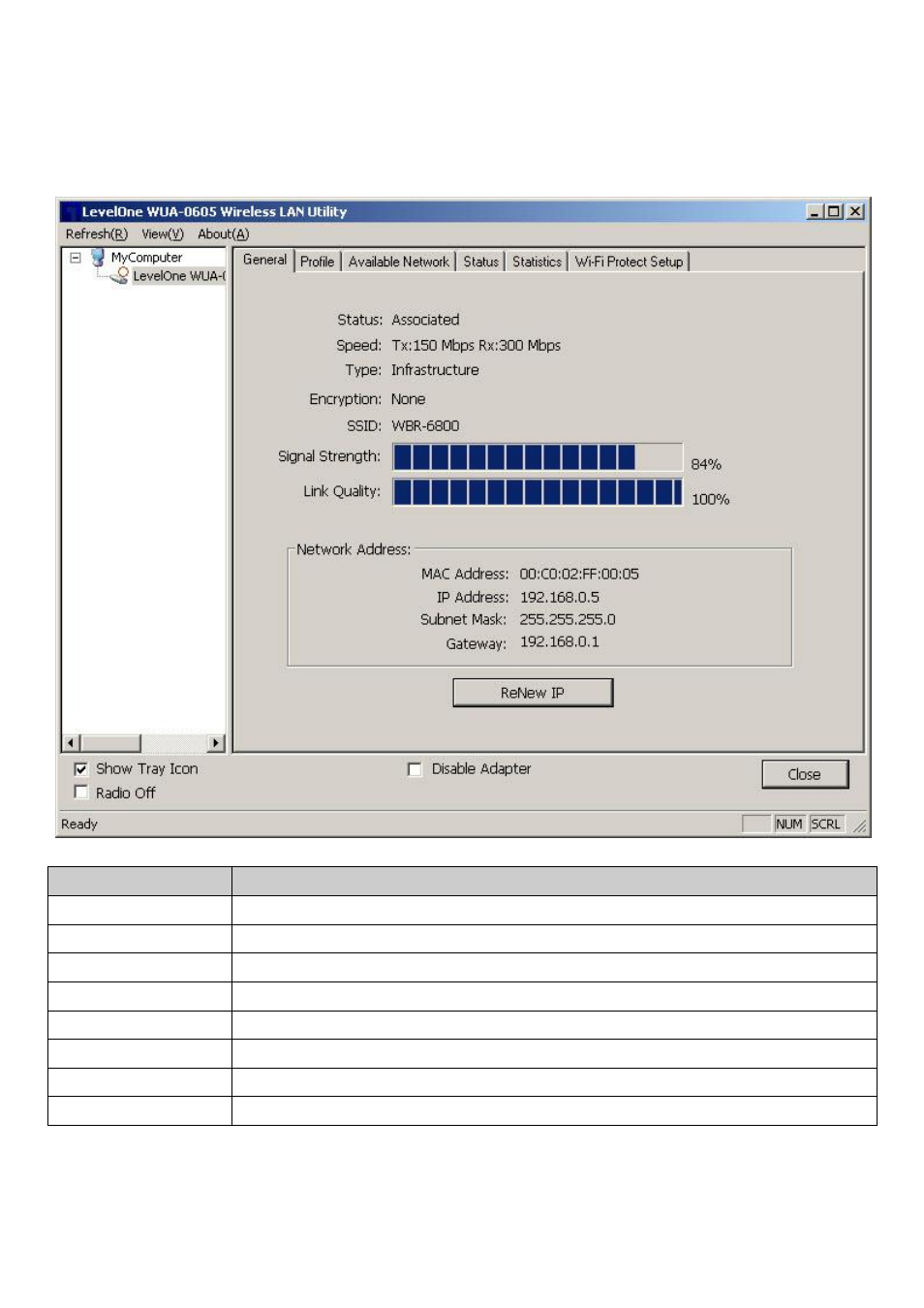Click gateway value 192.168.0.1

point(560,642)
